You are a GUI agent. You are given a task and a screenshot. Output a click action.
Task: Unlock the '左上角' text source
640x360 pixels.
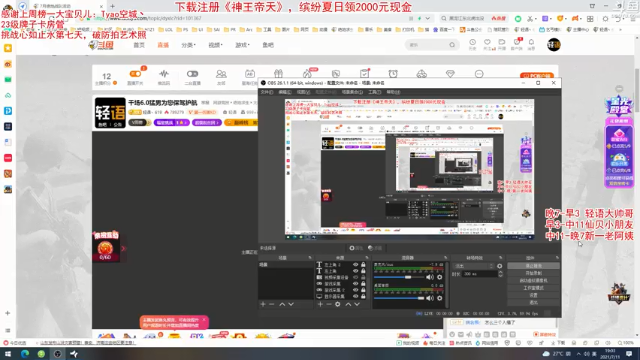[x=363, y=271]
